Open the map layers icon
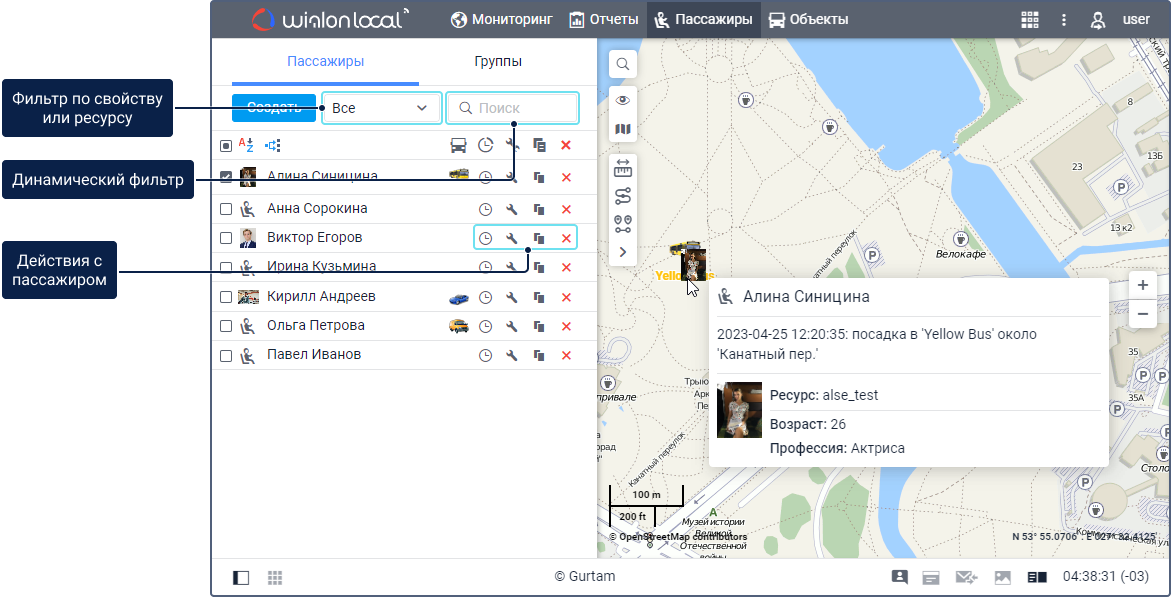Screen dimensions: 1171x597 tap(622, 129)
